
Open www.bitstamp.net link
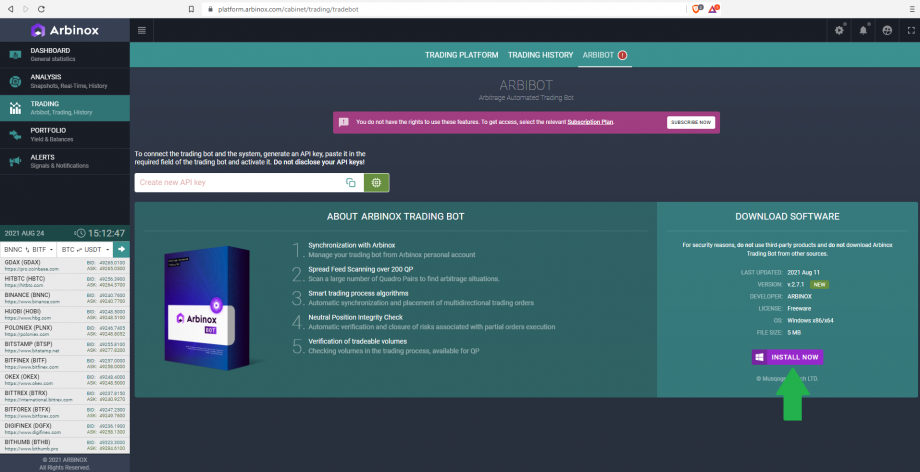[x=32, y=350]
